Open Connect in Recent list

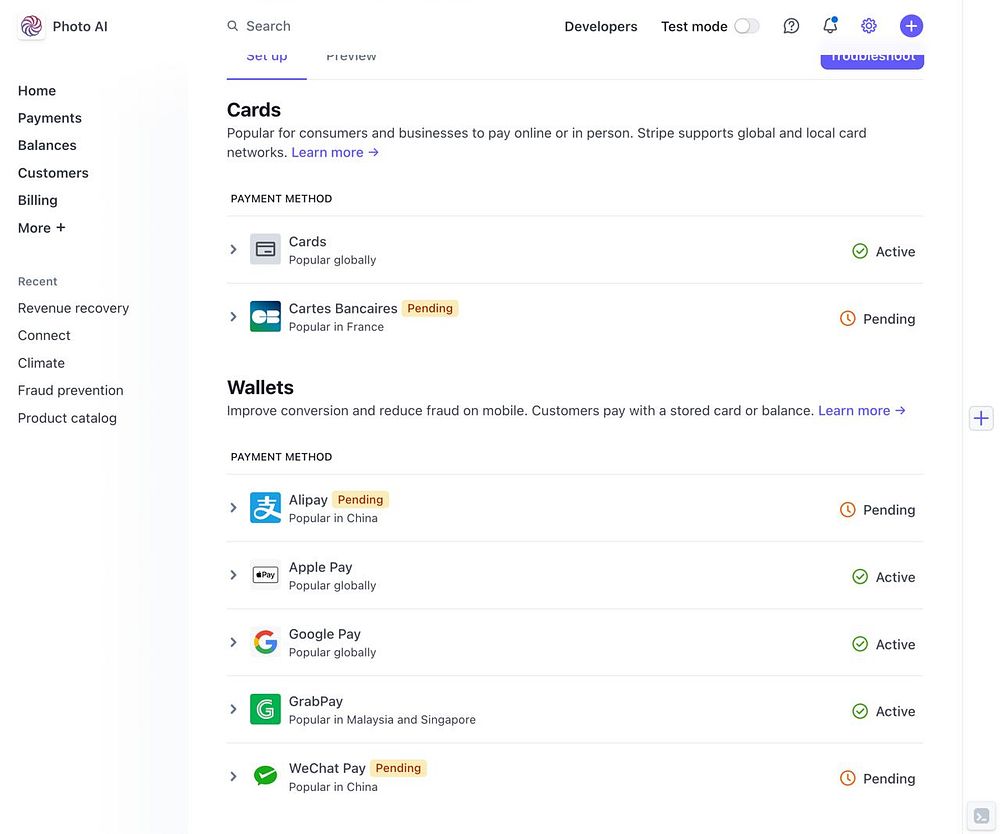[44, 335]
